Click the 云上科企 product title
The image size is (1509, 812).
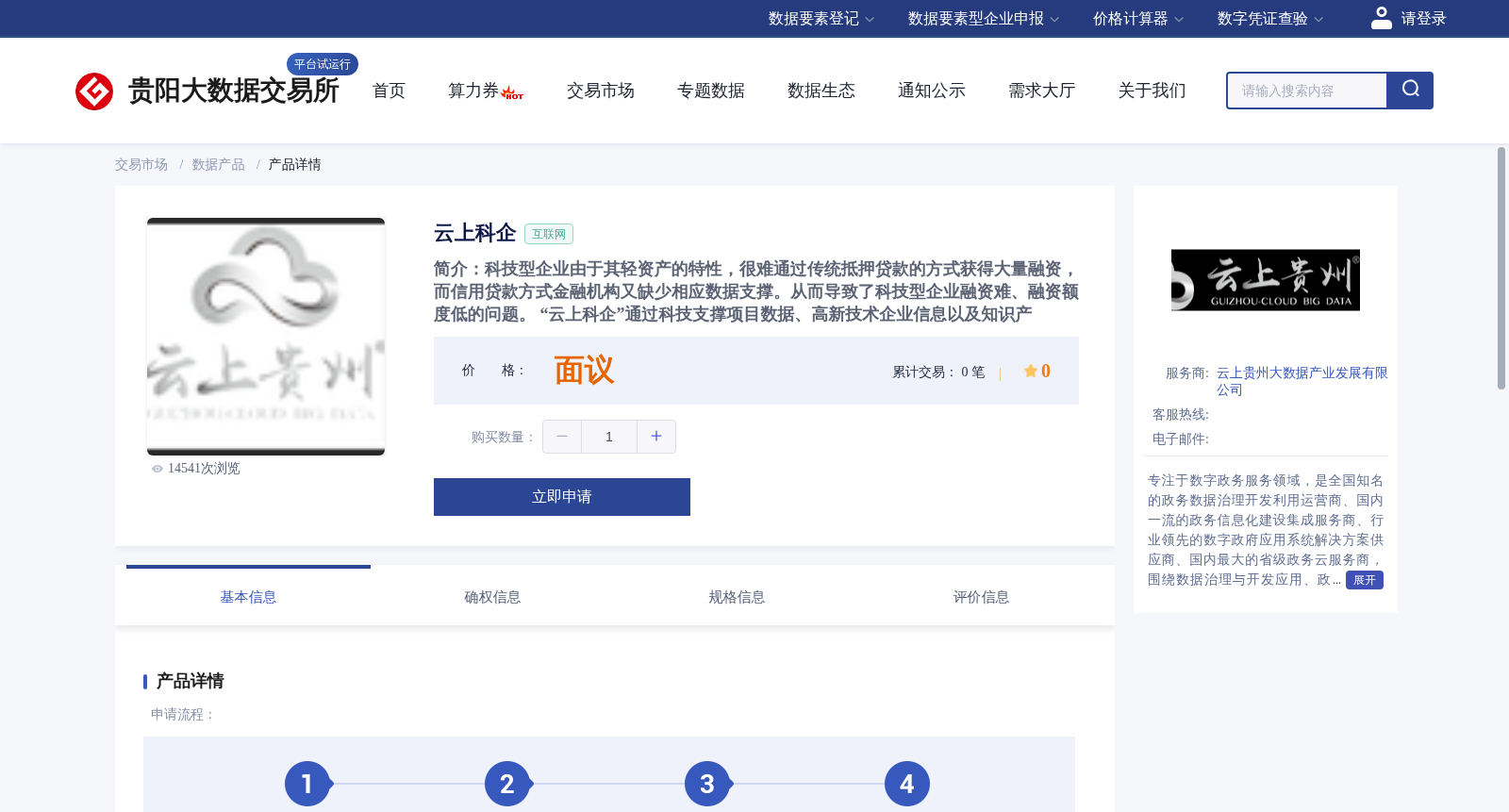474,233
